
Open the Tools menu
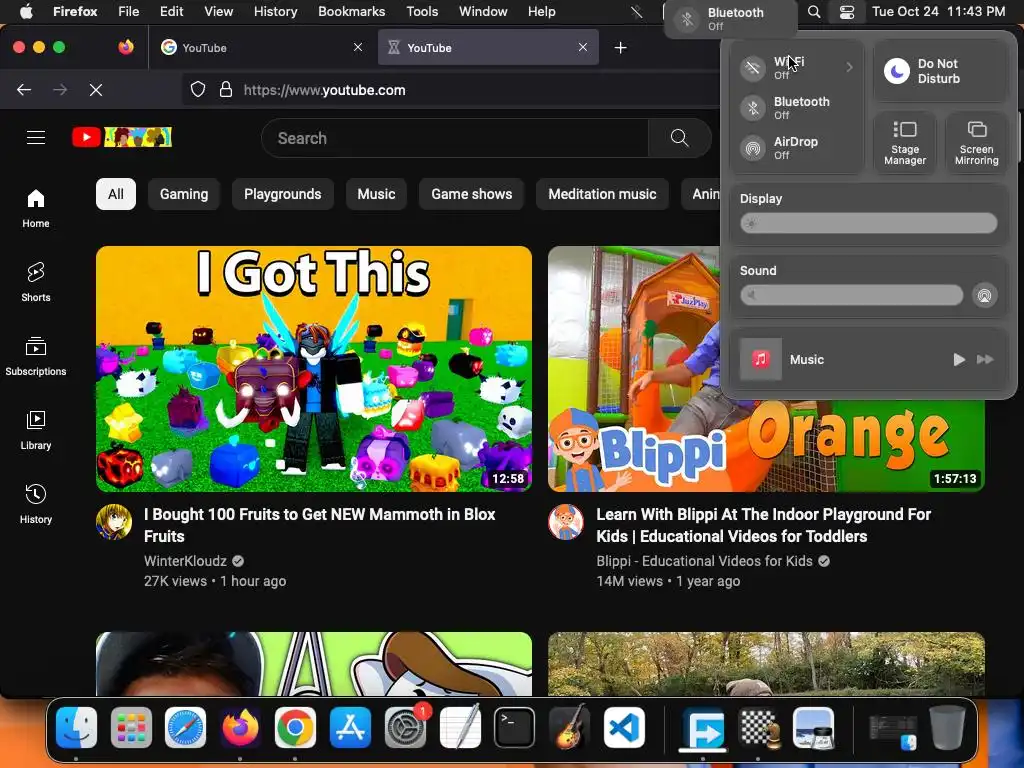[422, 12]
